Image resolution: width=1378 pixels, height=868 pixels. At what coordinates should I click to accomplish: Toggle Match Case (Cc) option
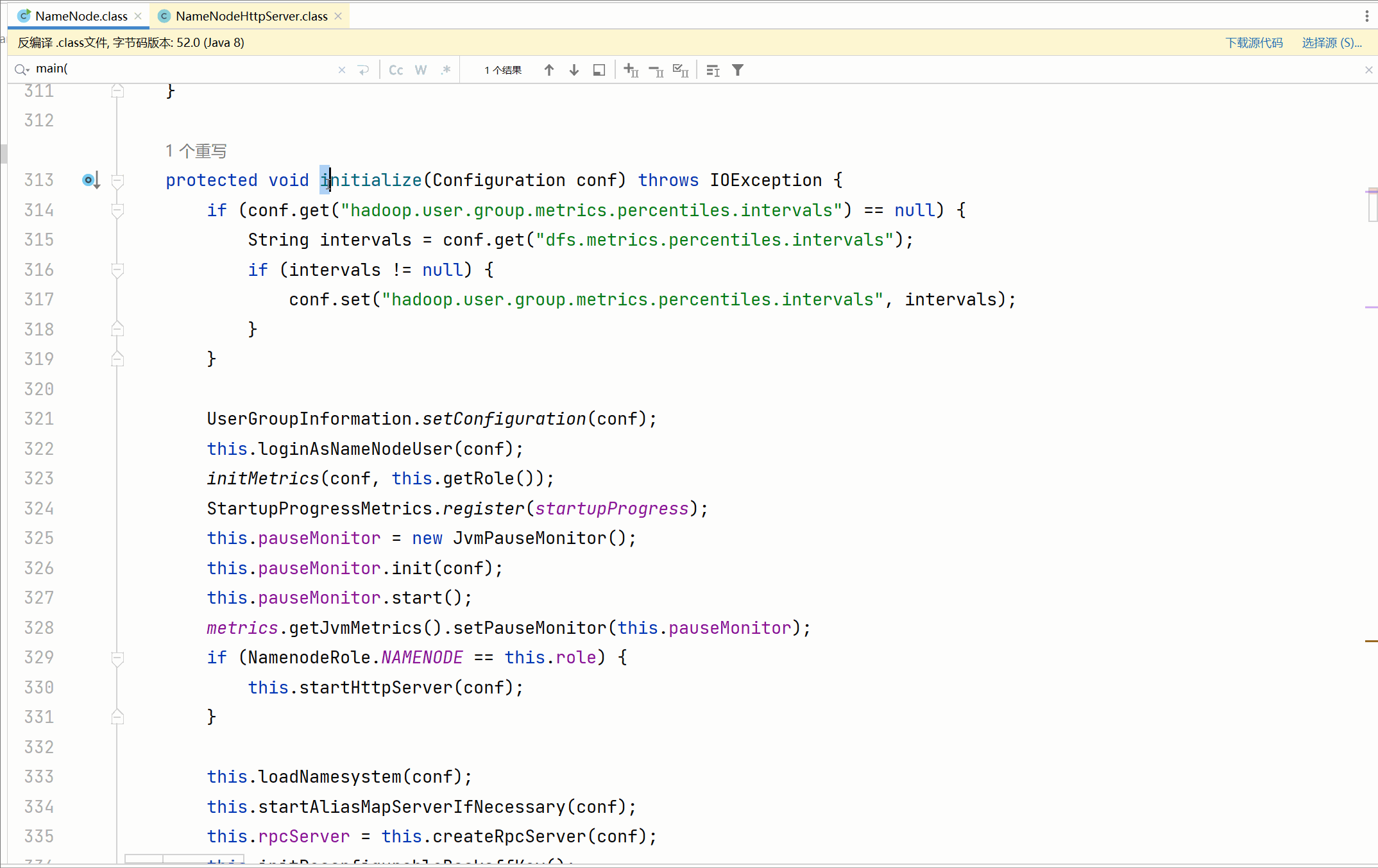point(396,70)
